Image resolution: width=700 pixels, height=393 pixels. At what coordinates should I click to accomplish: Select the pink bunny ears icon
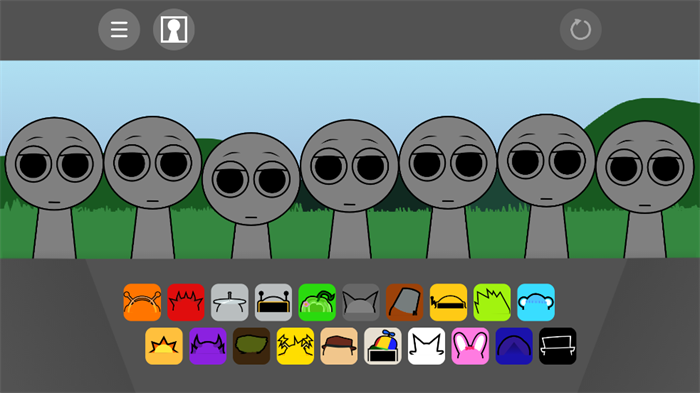click(470, 346)
